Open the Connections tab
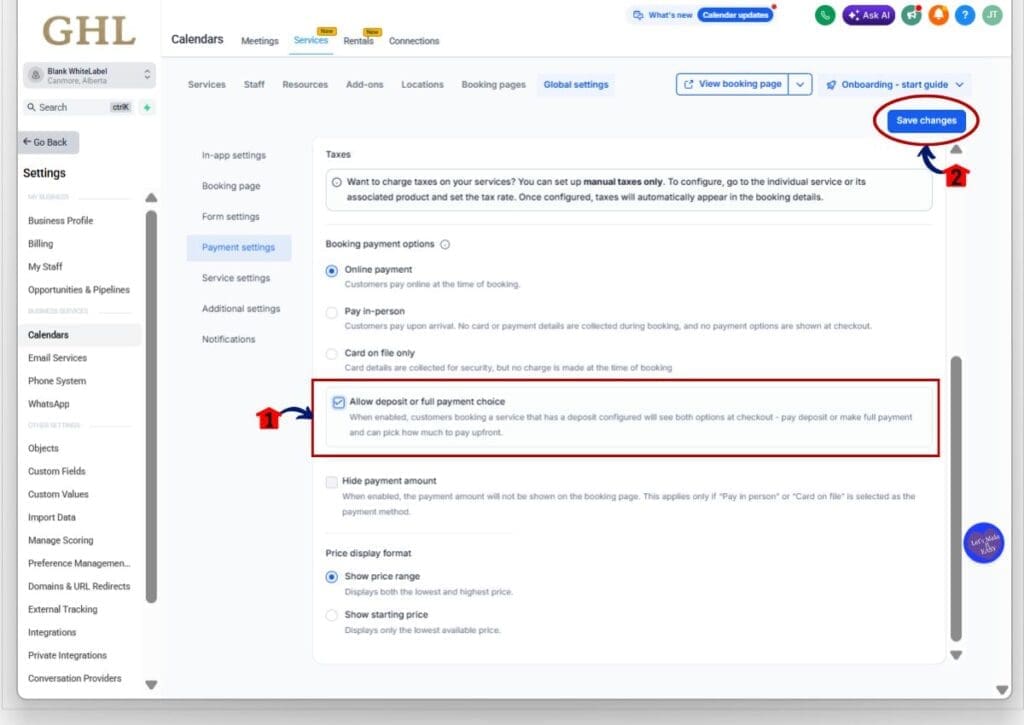This screenshot has width=1024, height=725. pos(414,41)
